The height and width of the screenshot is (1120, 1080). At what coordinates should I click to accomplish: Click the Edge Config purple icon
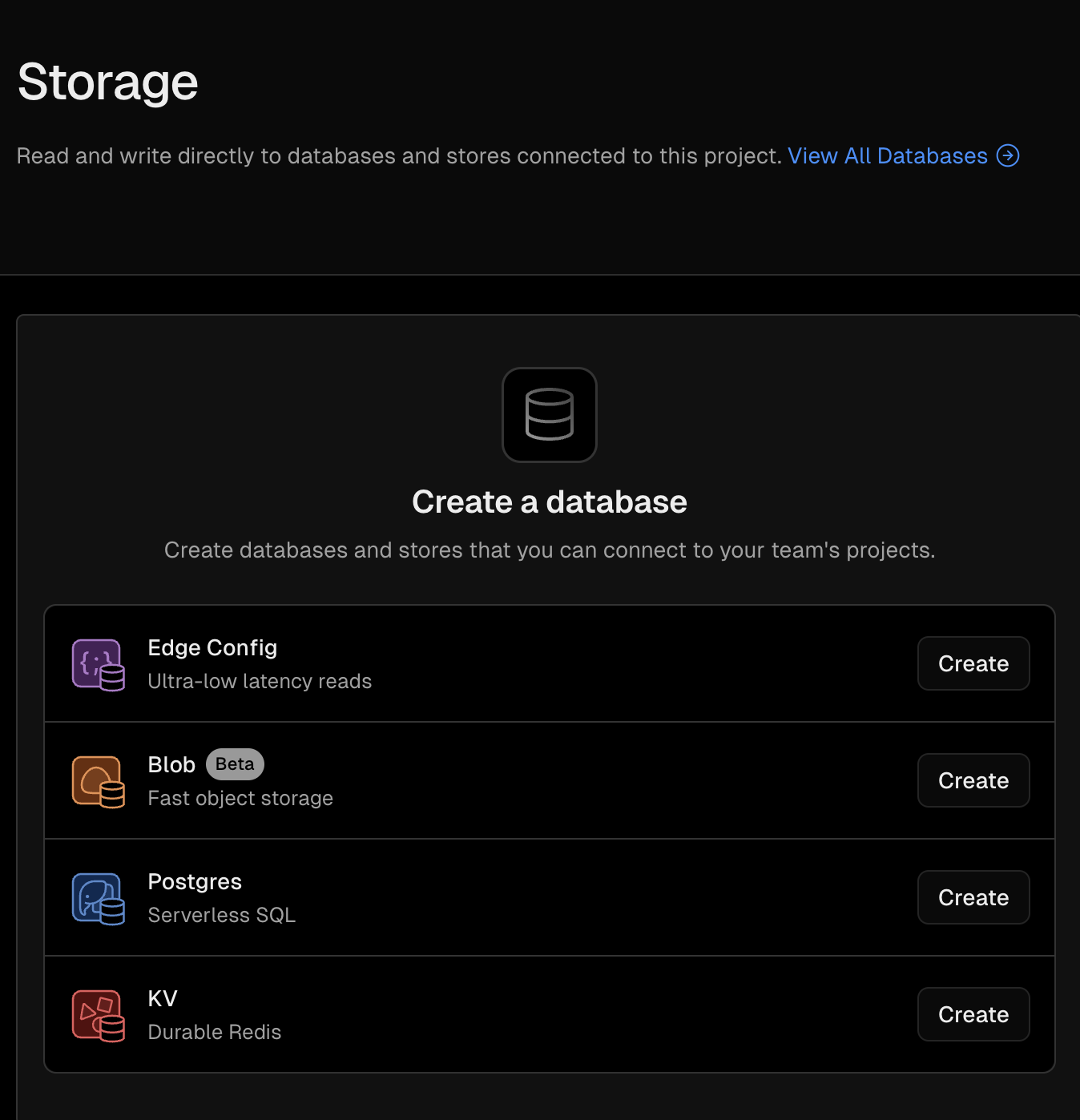coord(99,664)
